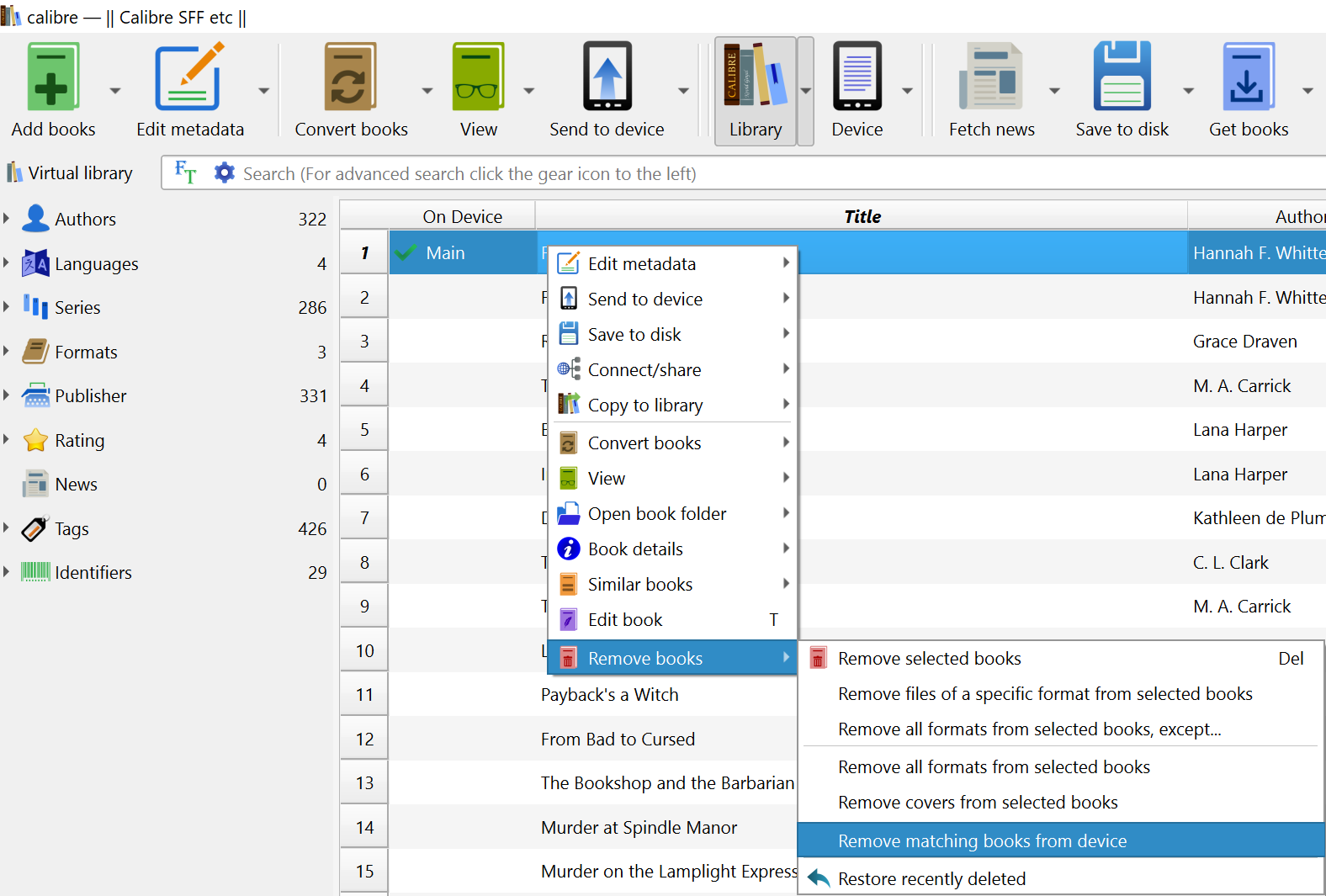The image size is (1326, 896).
Task: Open the Copy to library submenu
Action: pyautogui.click(x=672, y=405)
